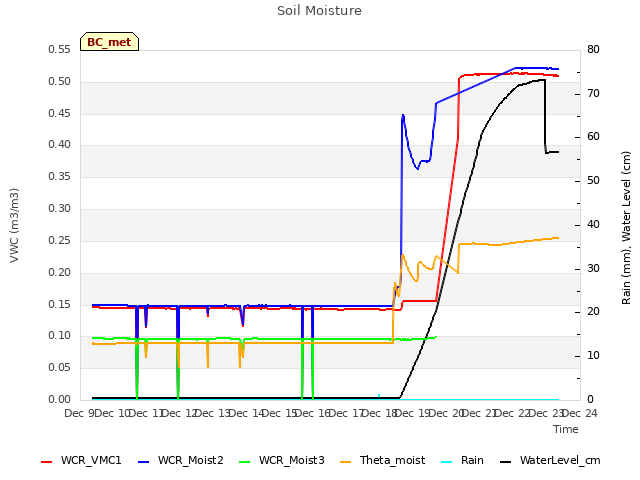Toggle the WaterLevel_cm legend entry

(x=550, y=460)
